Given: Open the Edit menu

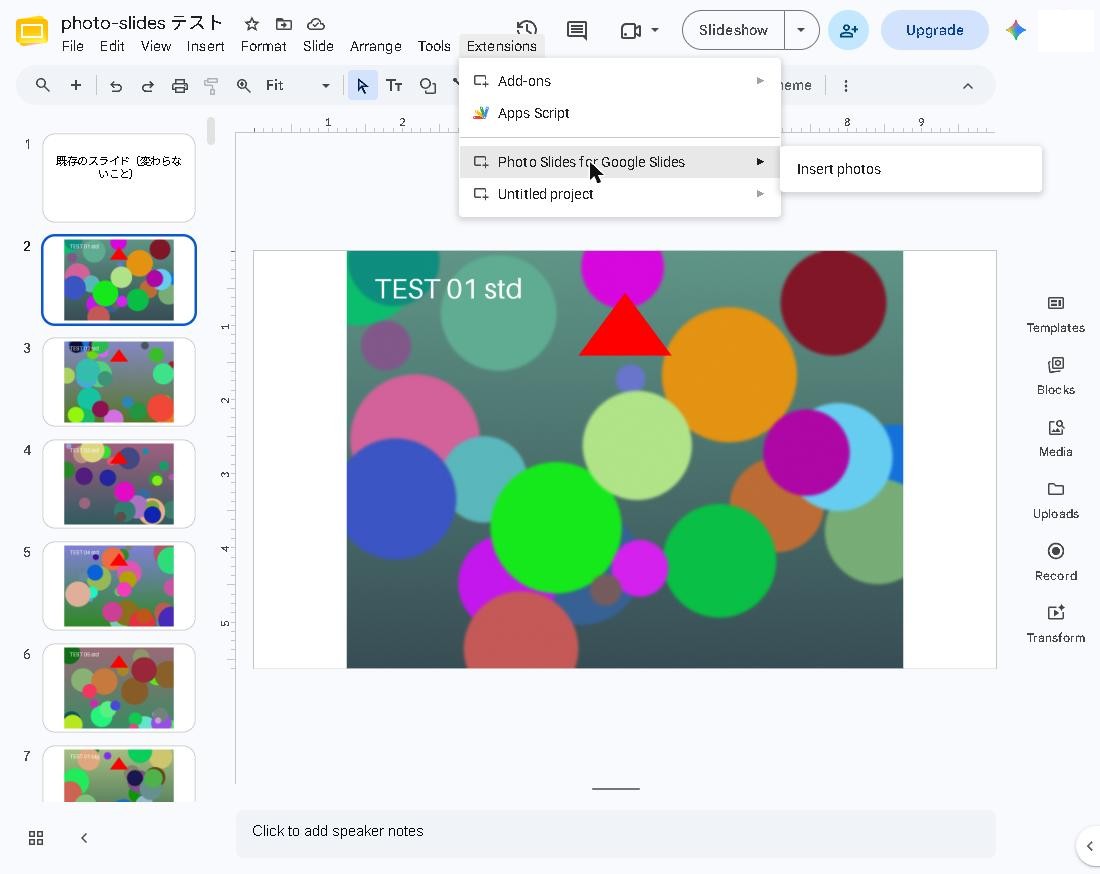Looking at the screenshot, I should tap(112, 46).
